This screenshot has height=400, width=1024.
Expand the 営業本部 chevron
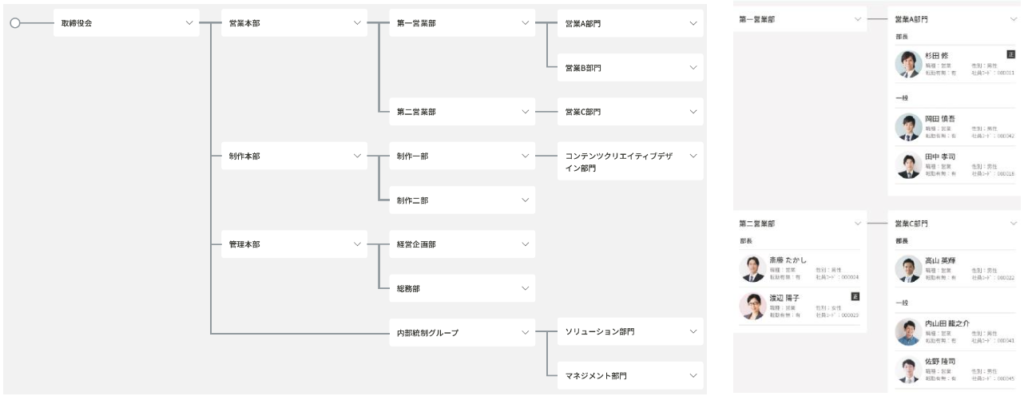click(x=357, y=23)
